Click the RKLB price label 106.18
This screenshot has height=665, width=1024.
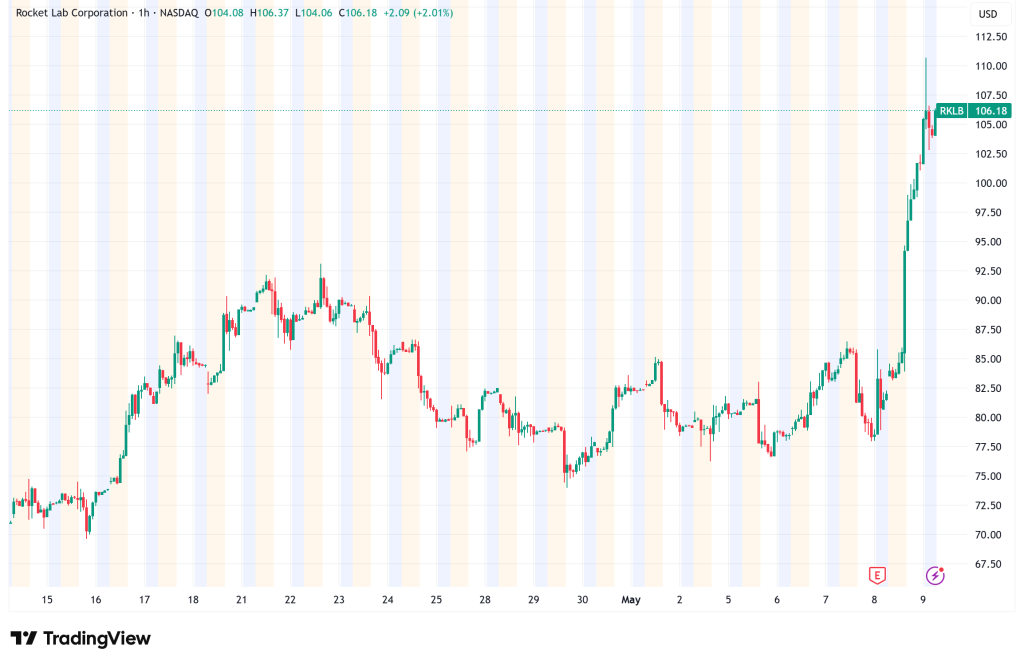tap(974, 110)
